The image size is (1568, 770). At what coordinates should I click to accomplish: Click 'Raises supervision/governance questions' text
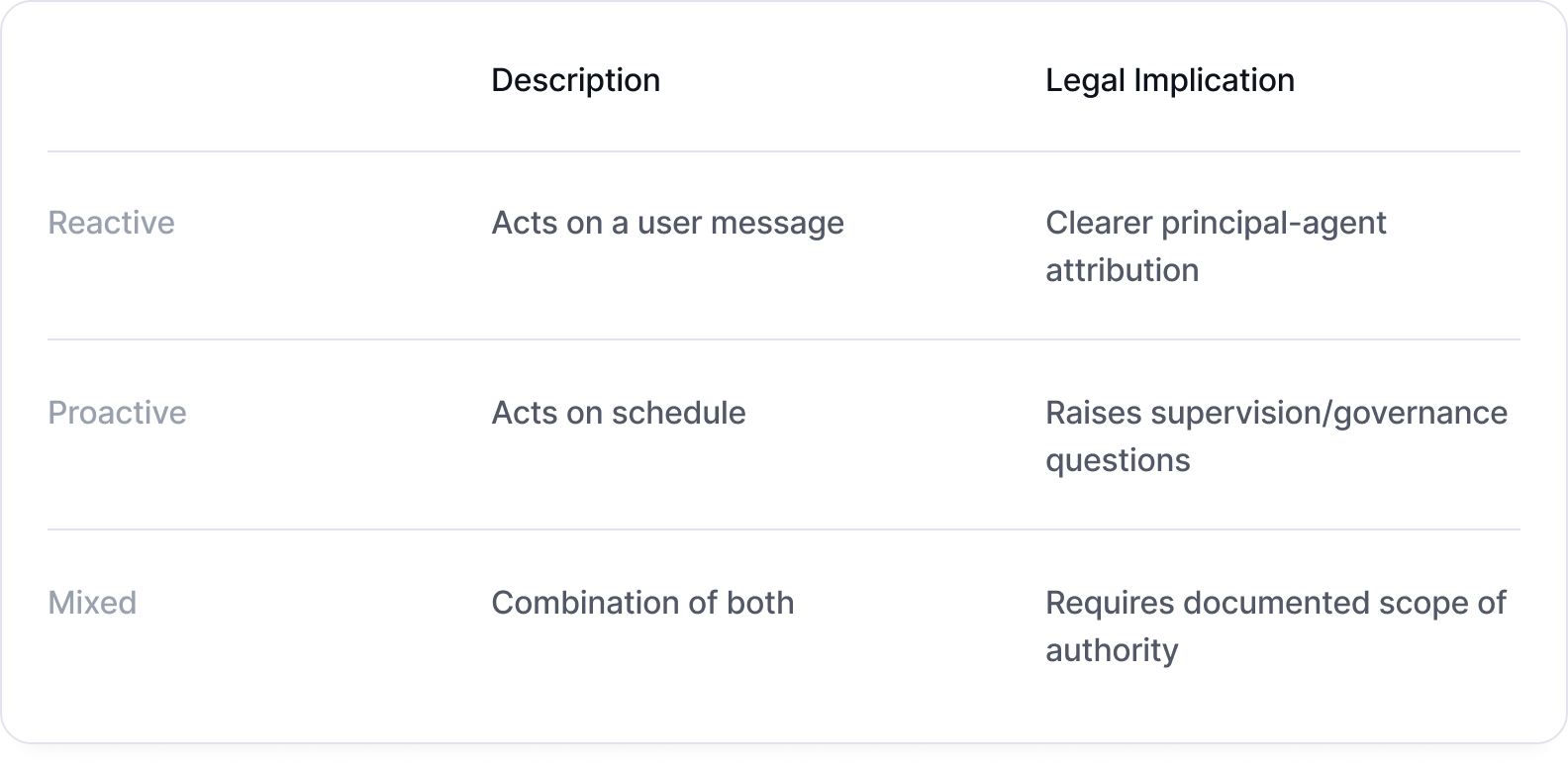1277,436
